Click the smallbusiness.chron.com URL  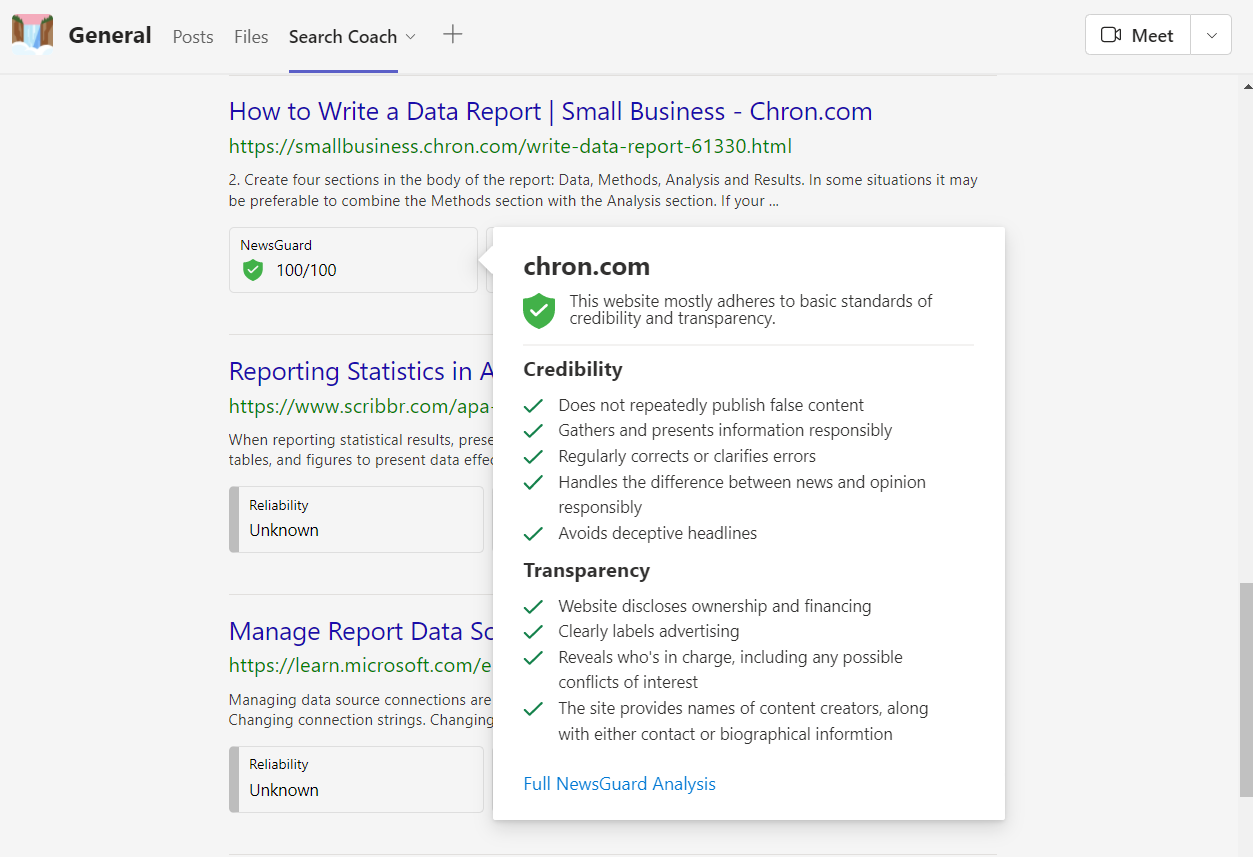(510, 147)
